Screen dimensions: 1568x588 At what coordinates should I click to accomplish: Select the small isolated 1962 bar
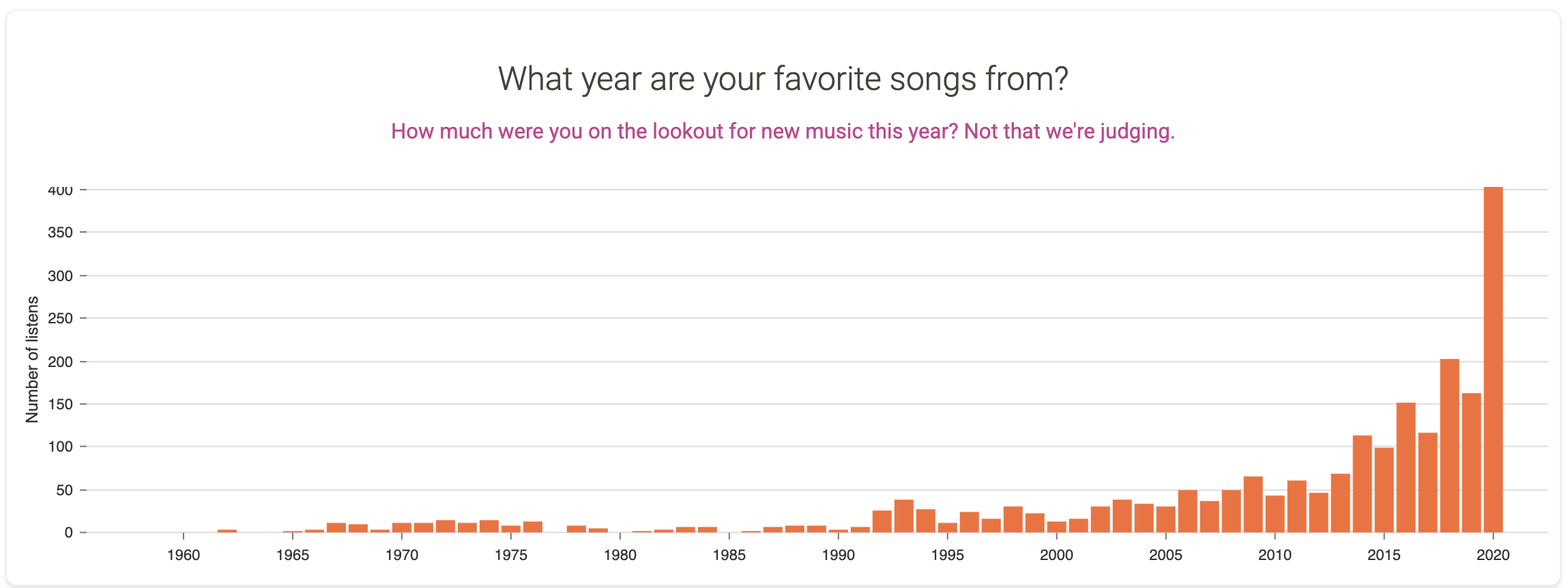coord(227,531)
